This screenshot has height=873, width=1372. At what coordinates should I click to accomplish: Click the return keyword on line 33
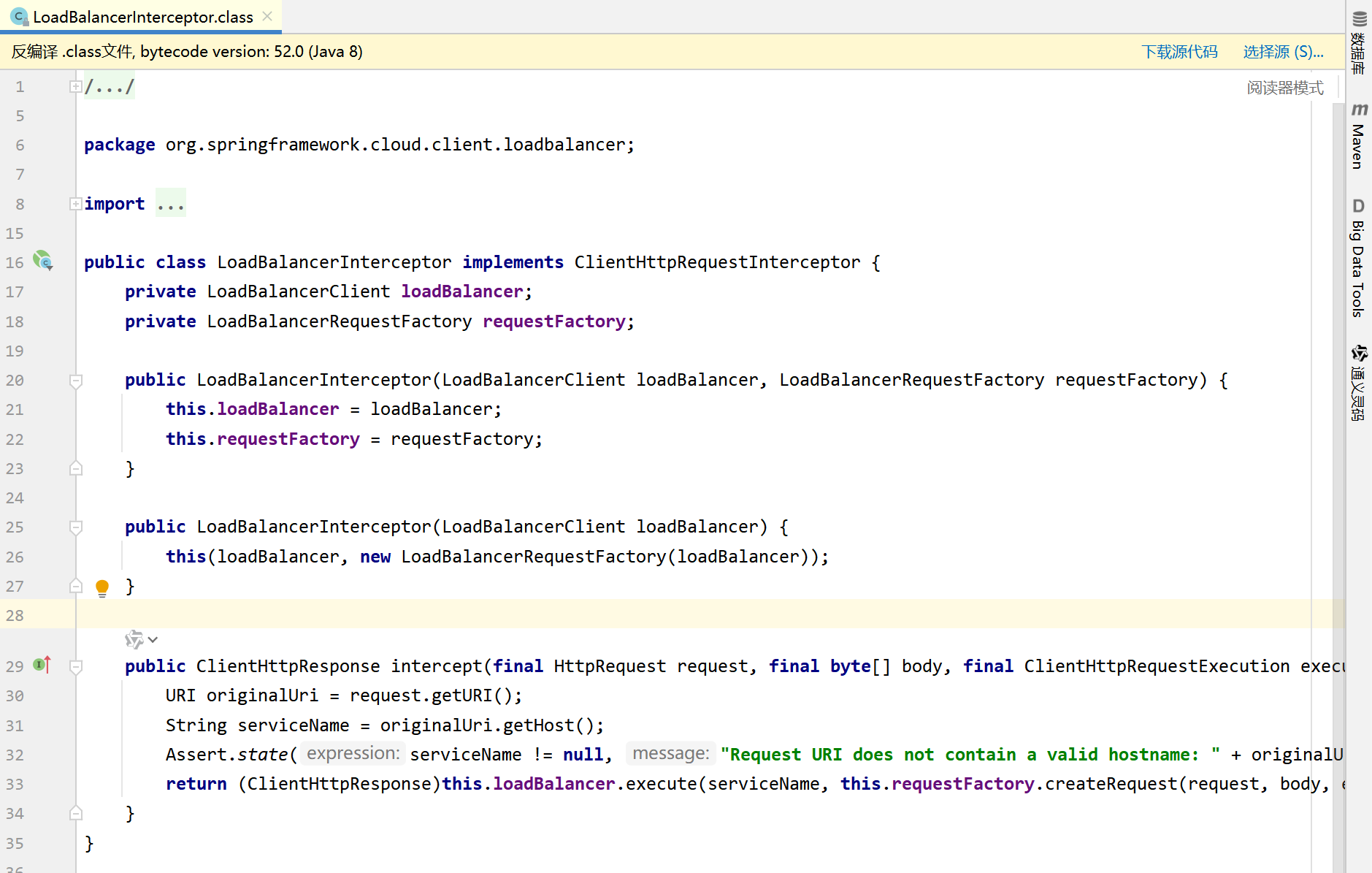(196, 784)
